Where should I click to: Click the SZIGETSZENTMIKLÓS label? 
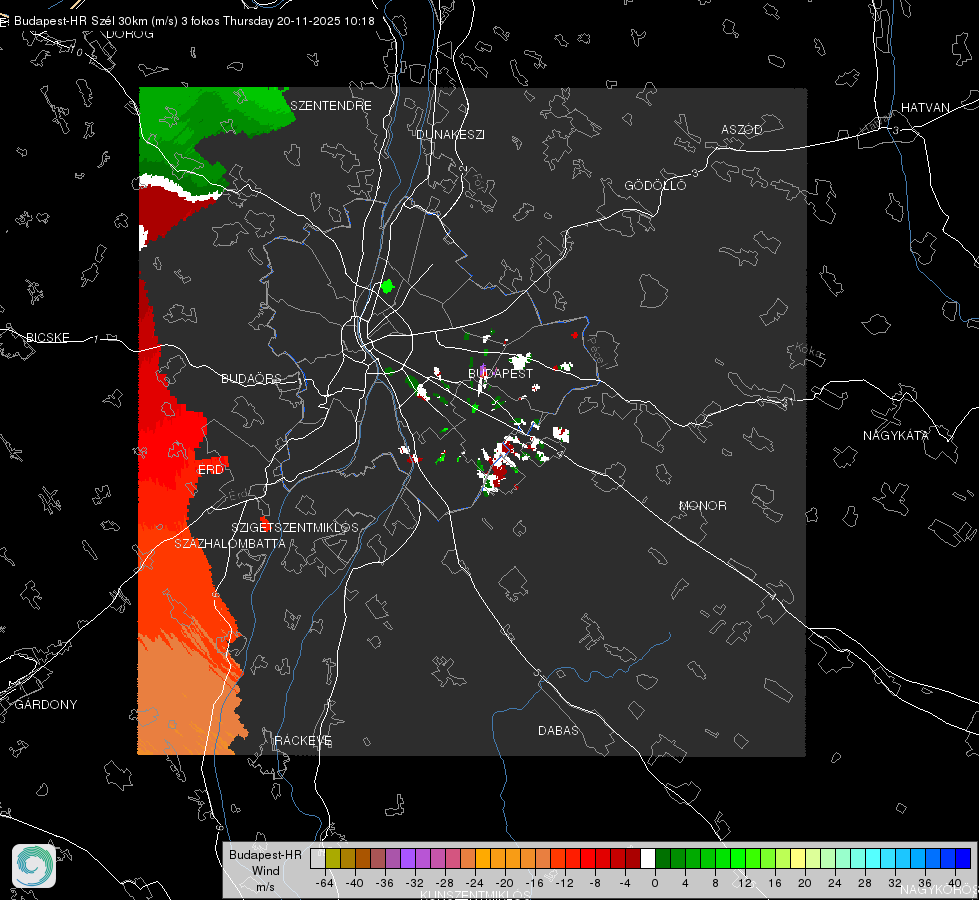click(295, 527)
